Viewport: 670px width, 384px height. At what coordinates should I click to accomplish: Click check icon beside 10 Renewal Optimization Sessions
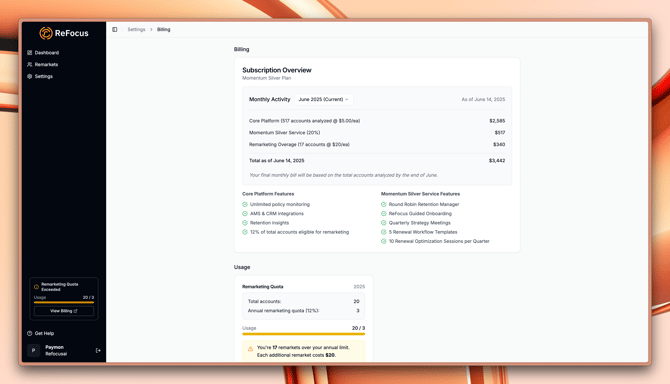click(384, 241)
